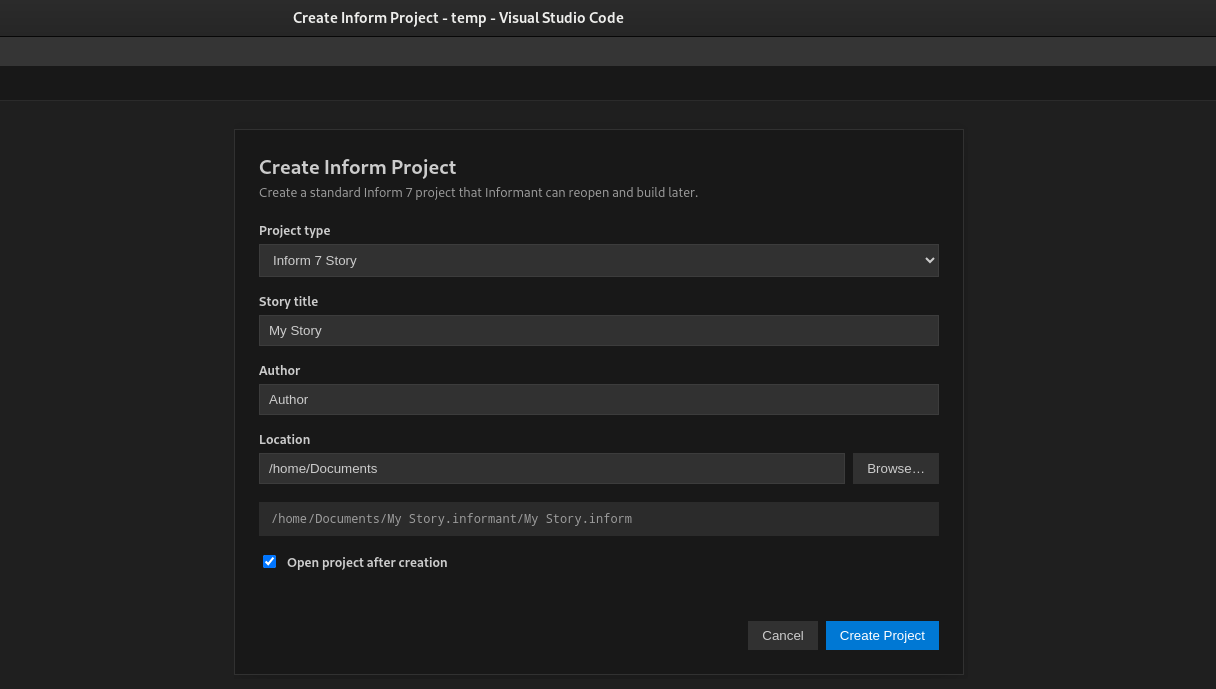
Task: Select the dialog description text
Action: [478, 192]
